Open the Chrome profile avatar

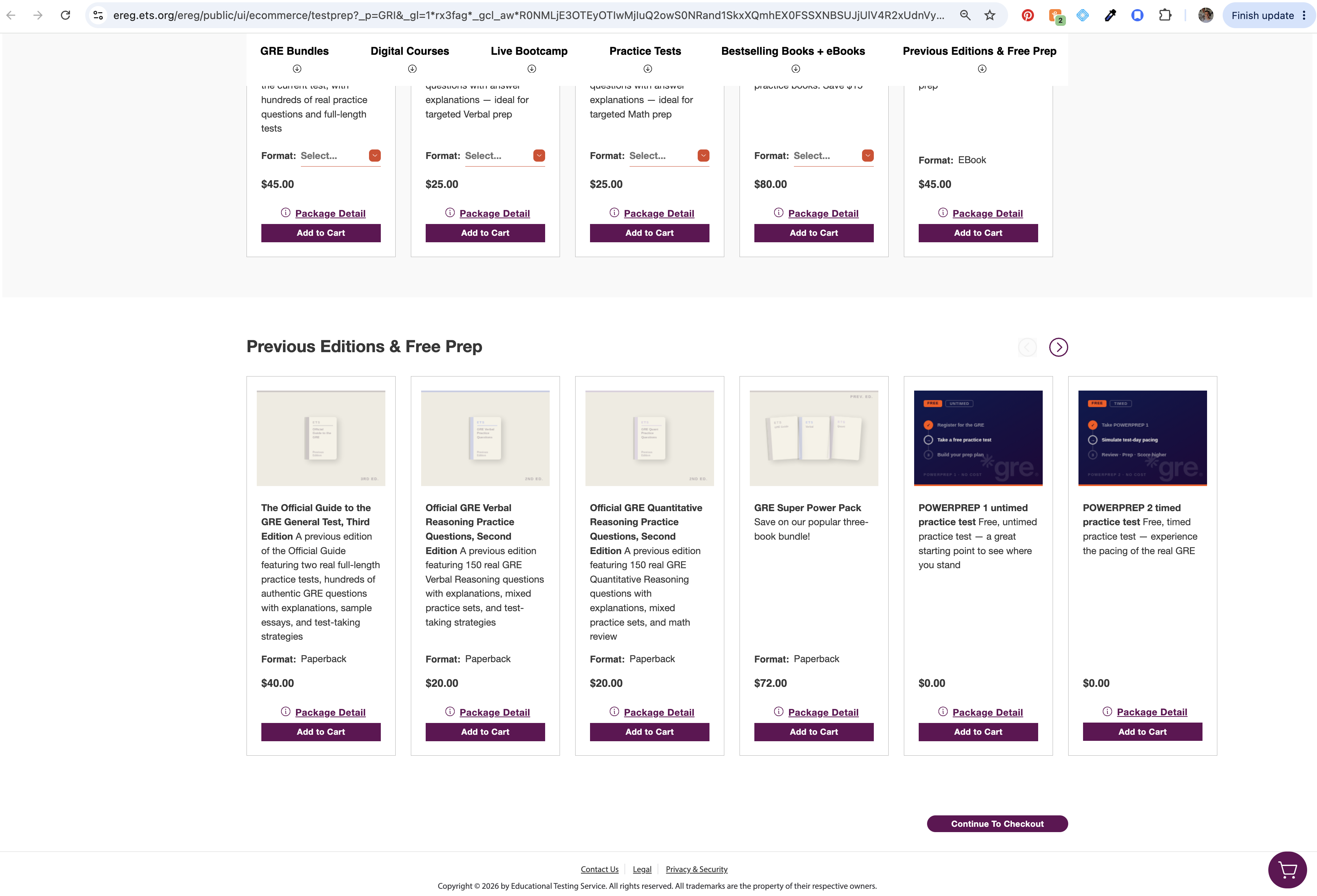(1206, 15)
